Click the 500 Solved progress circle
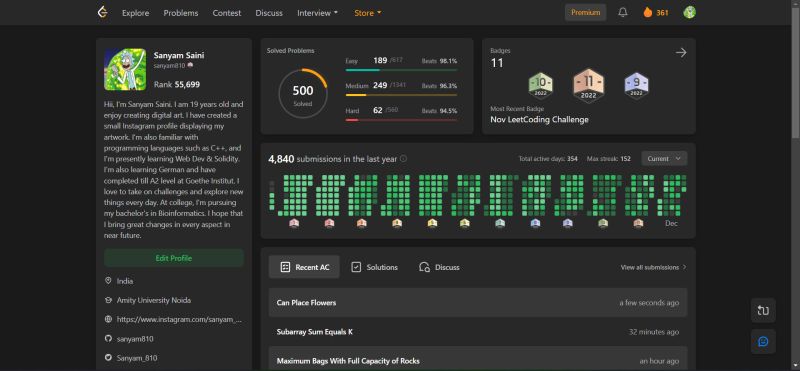Viewport: 800px width, 371px height. [x=303, y=94]
